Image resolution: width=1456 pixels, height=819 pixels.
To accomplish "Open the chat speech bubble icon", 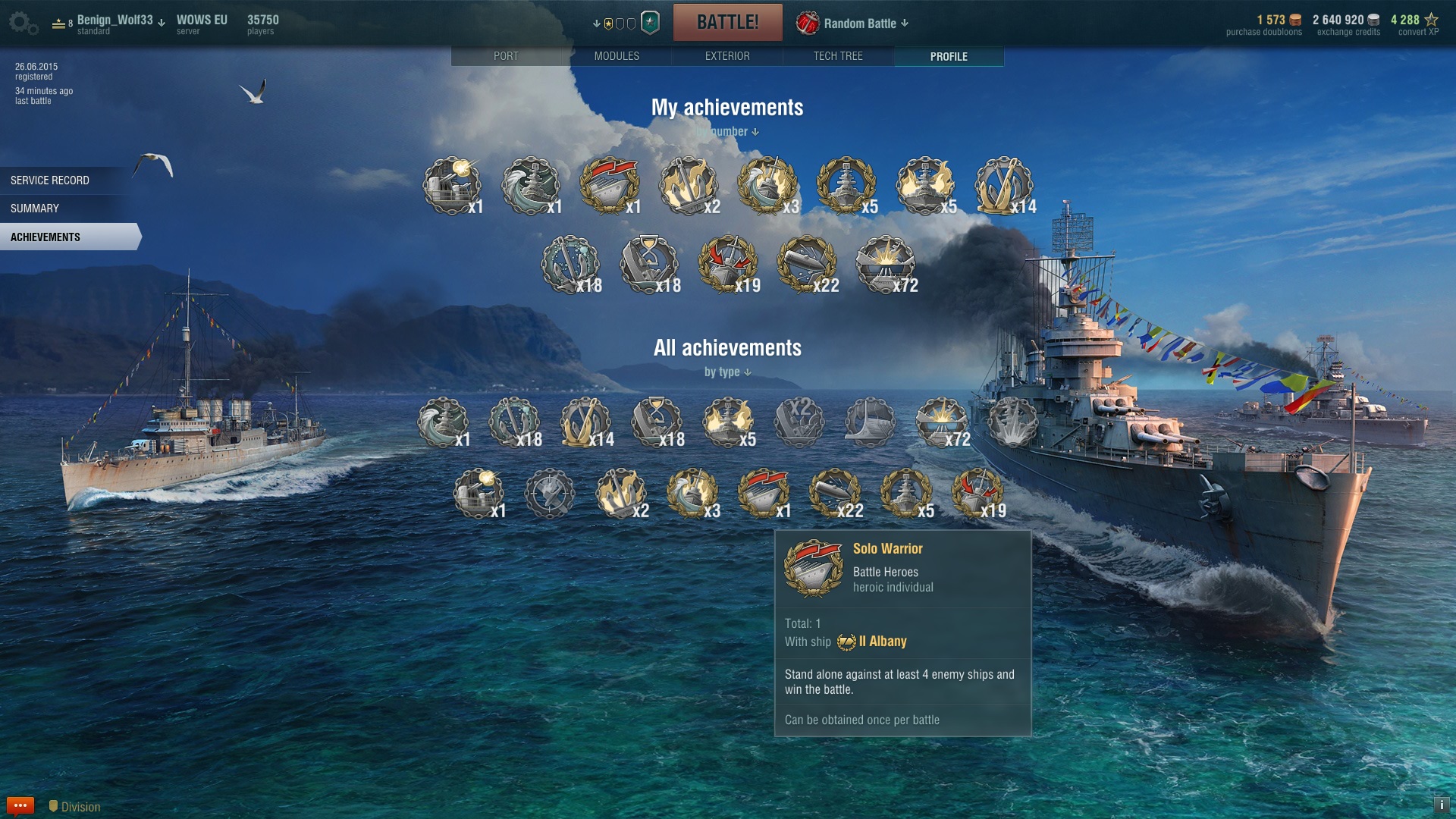I will [20, 805].
